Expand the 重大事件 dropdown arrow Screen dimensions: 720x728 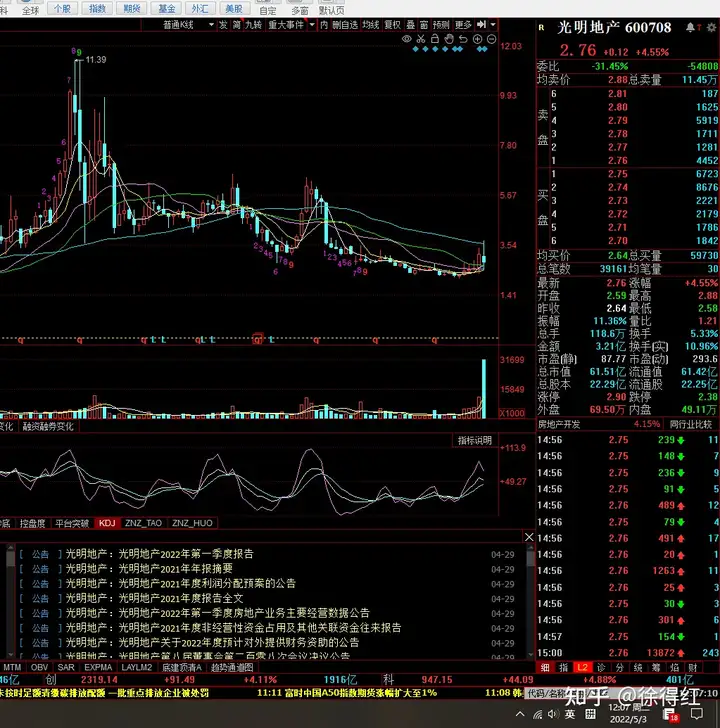click(312, 25)
